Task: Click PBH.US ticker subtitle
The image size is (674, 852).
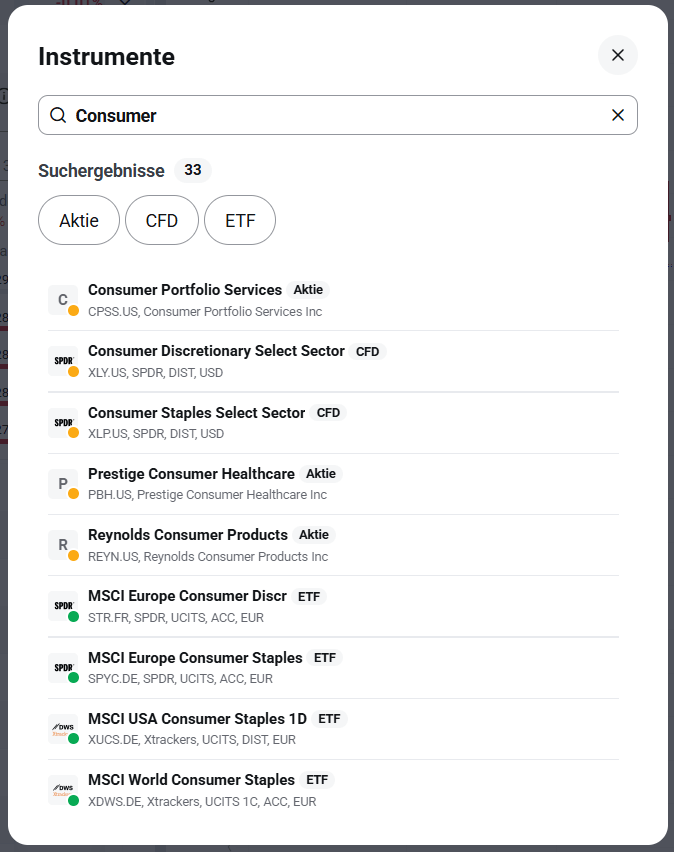Action: click(x=207, y=495)
